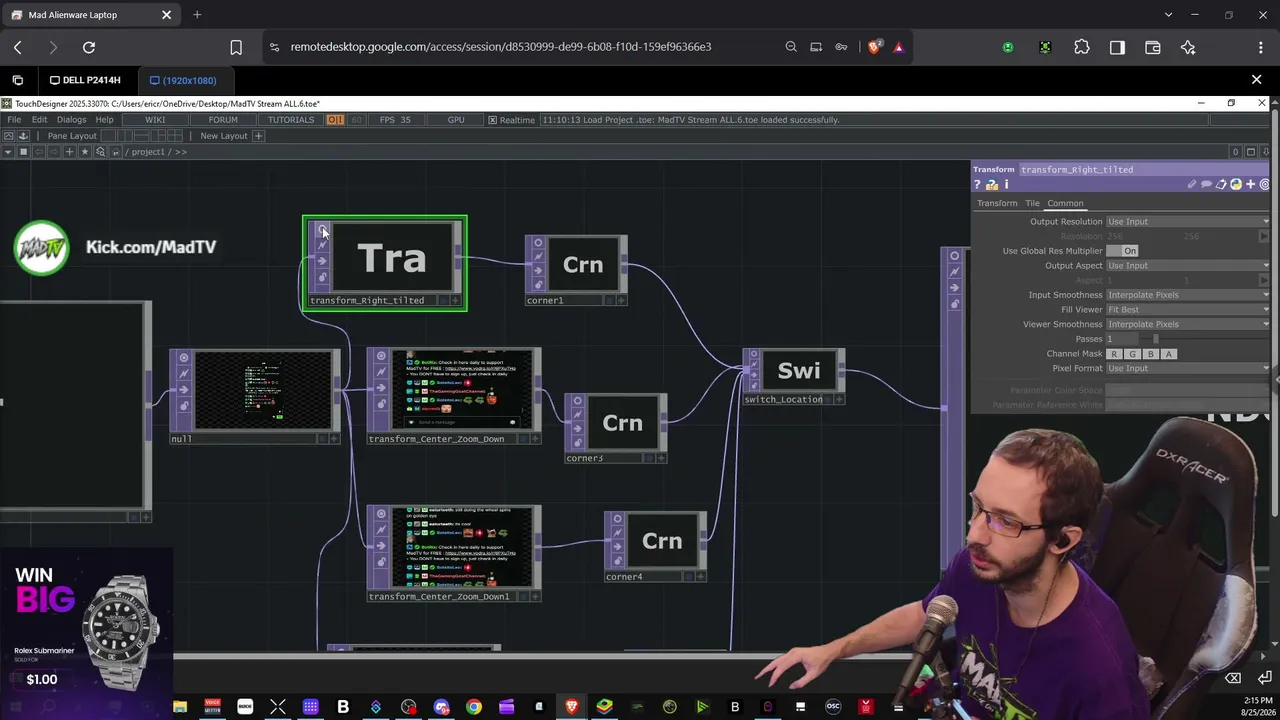Image resolution: width=1280 pixels, height=720 pixels.
Task: Open the Help menu
Action: 104,120
